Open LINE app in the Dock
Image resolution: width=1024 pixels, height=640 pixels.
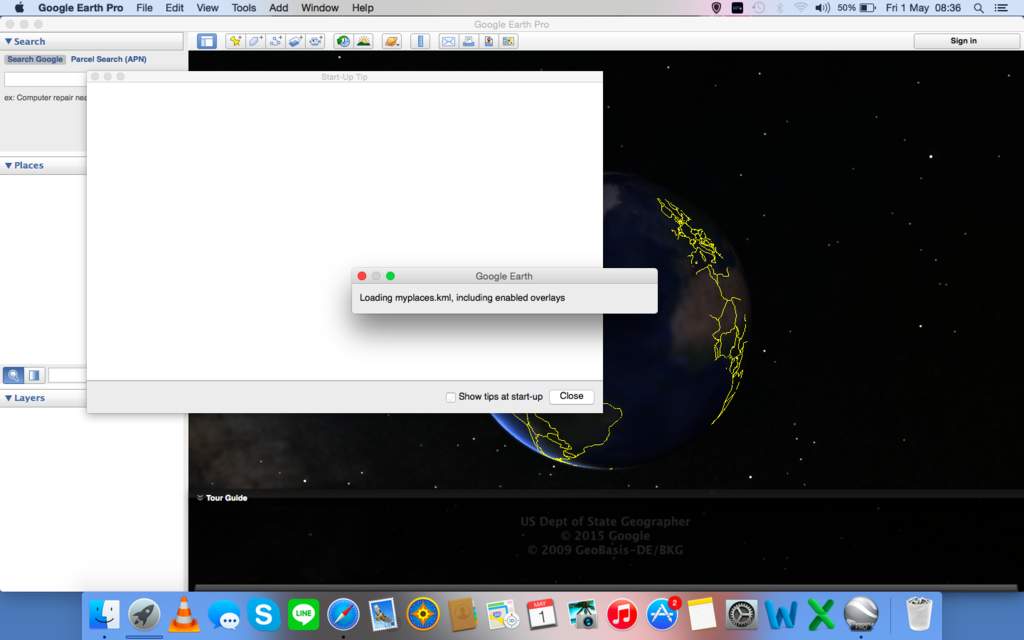click(x=304, y=615)
